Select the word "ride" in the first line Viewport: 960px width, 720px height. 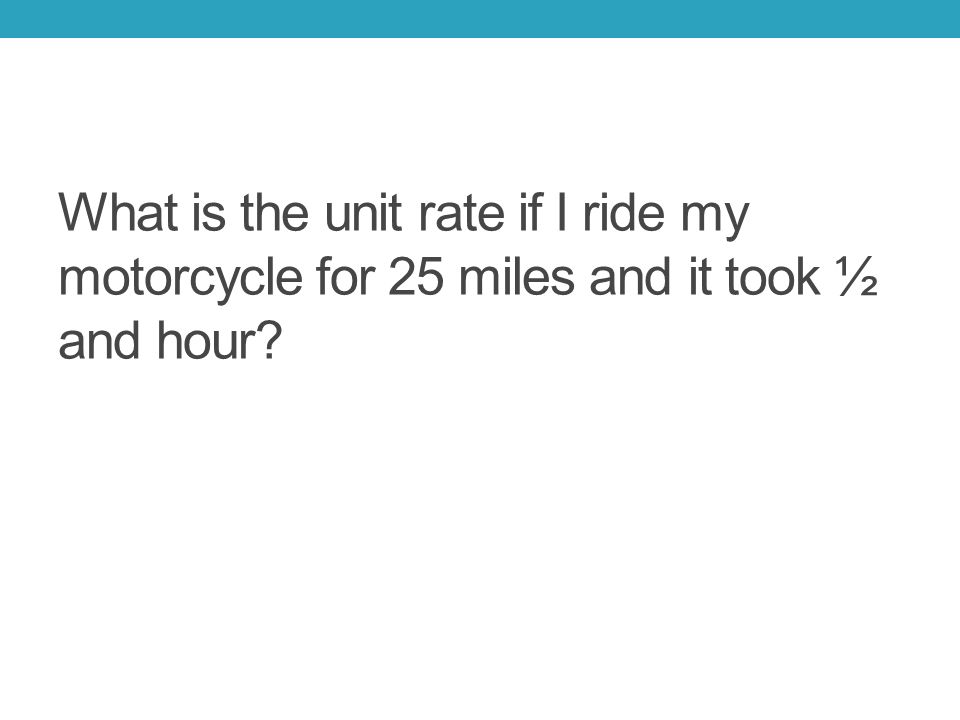tap(623, 212)
